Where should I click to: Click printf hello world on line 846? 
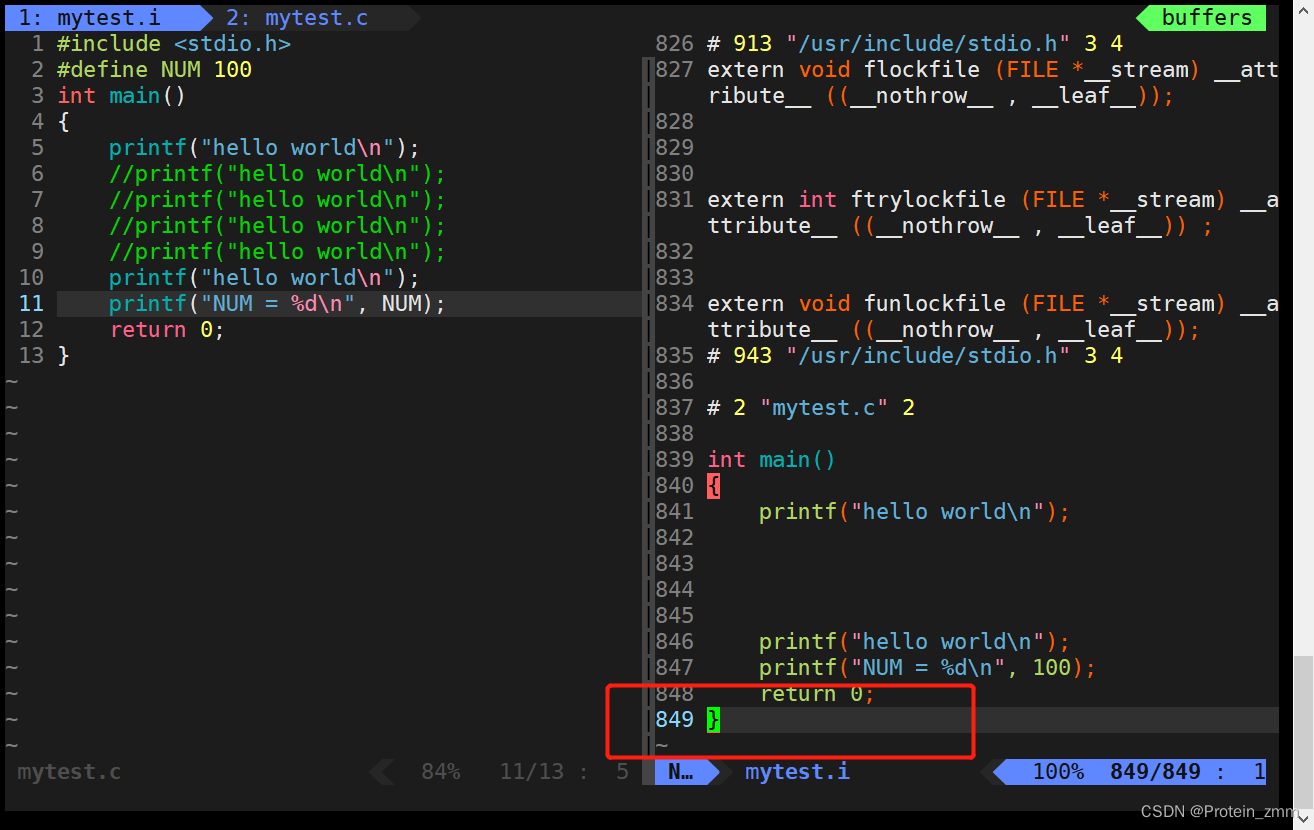pos(914,642)
